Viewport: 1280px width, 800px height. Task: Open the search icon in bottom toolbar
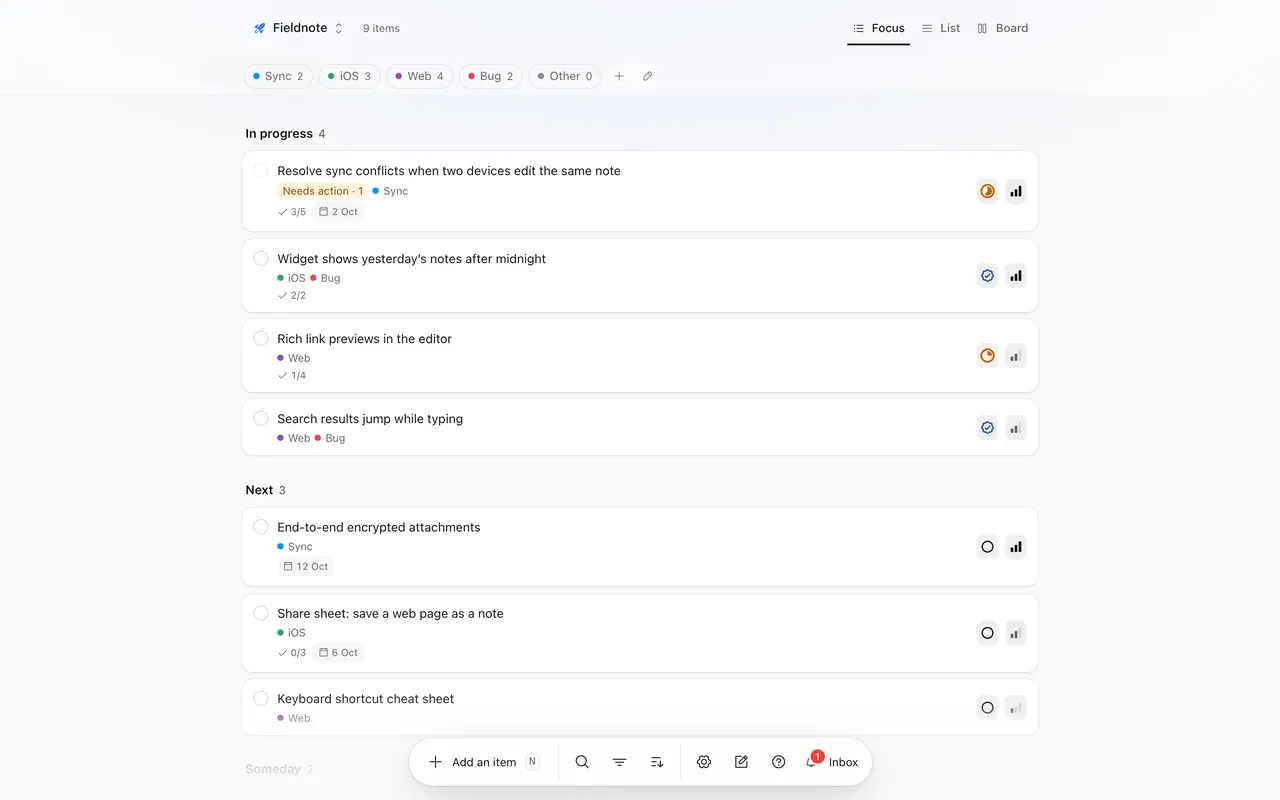tap(582, 762)
